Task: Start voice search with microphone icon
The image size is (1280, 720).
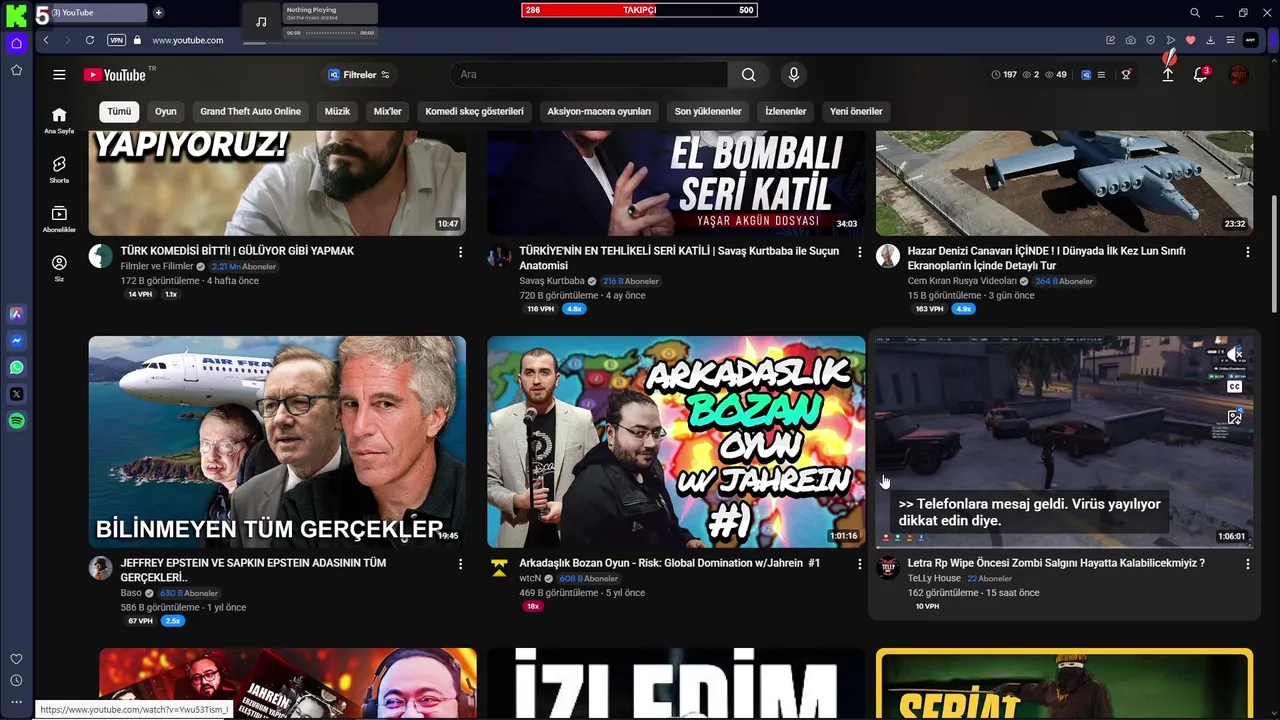Action: click(793, 75)
